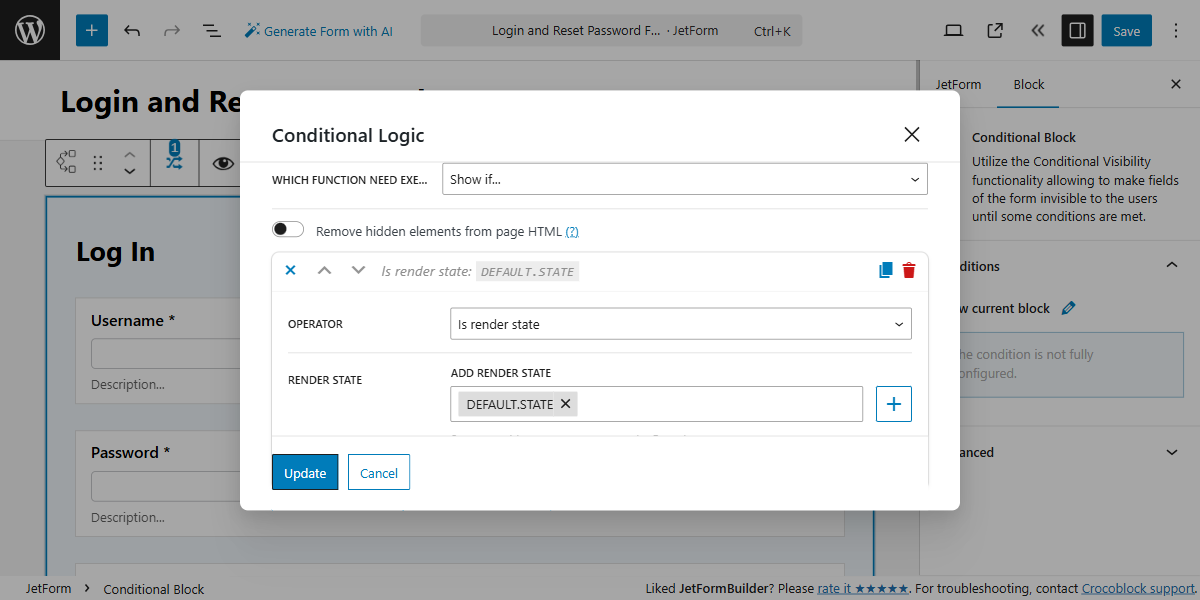Move the condition down
The image size is (1200, 600).
click(x=358, y=270)
